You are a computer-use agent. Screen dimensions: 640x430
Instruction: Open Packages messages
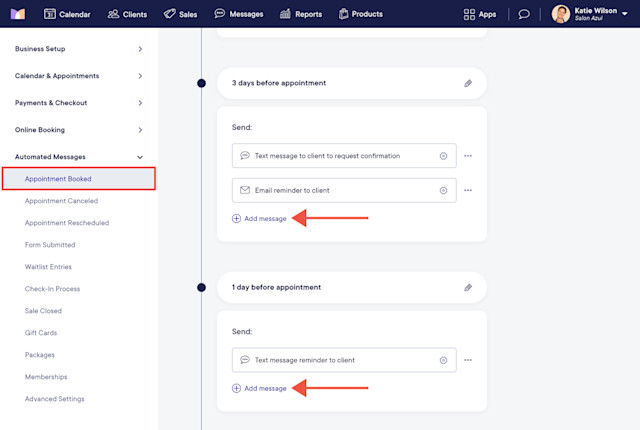pyautogui.click(x=40, y=355)
